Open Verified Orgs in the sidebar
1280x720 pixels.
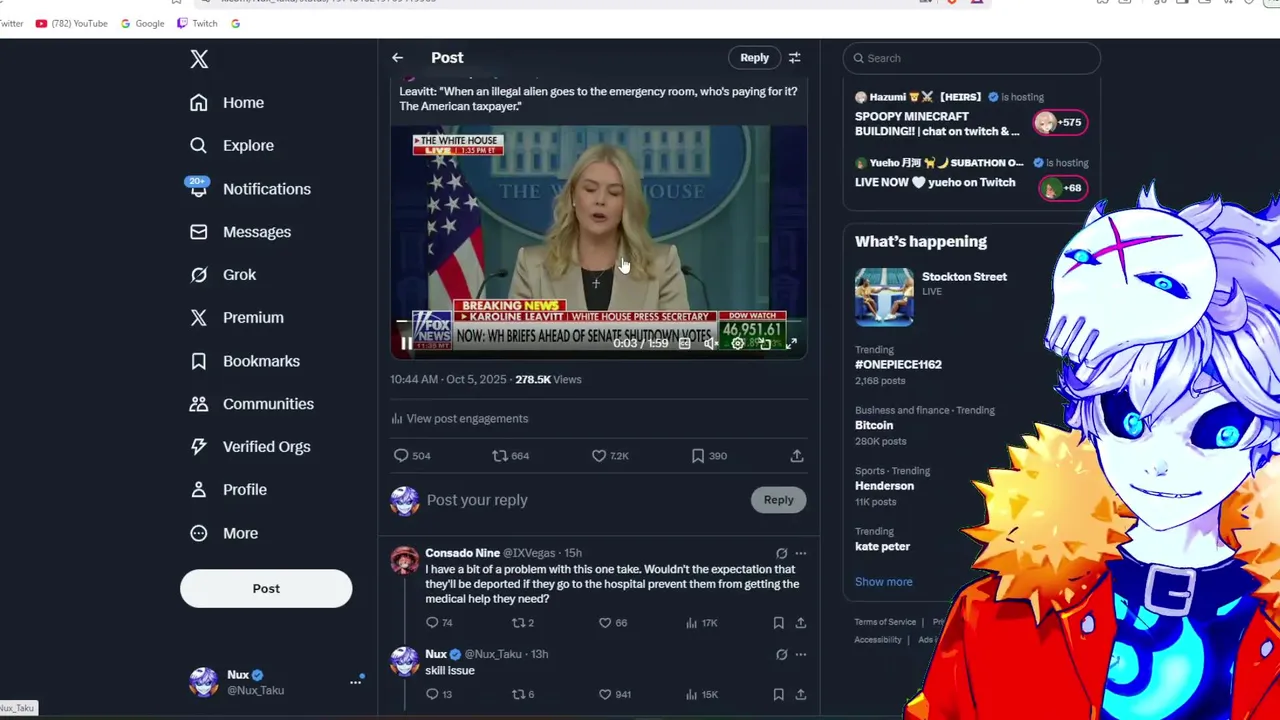(x=250, y=447)
